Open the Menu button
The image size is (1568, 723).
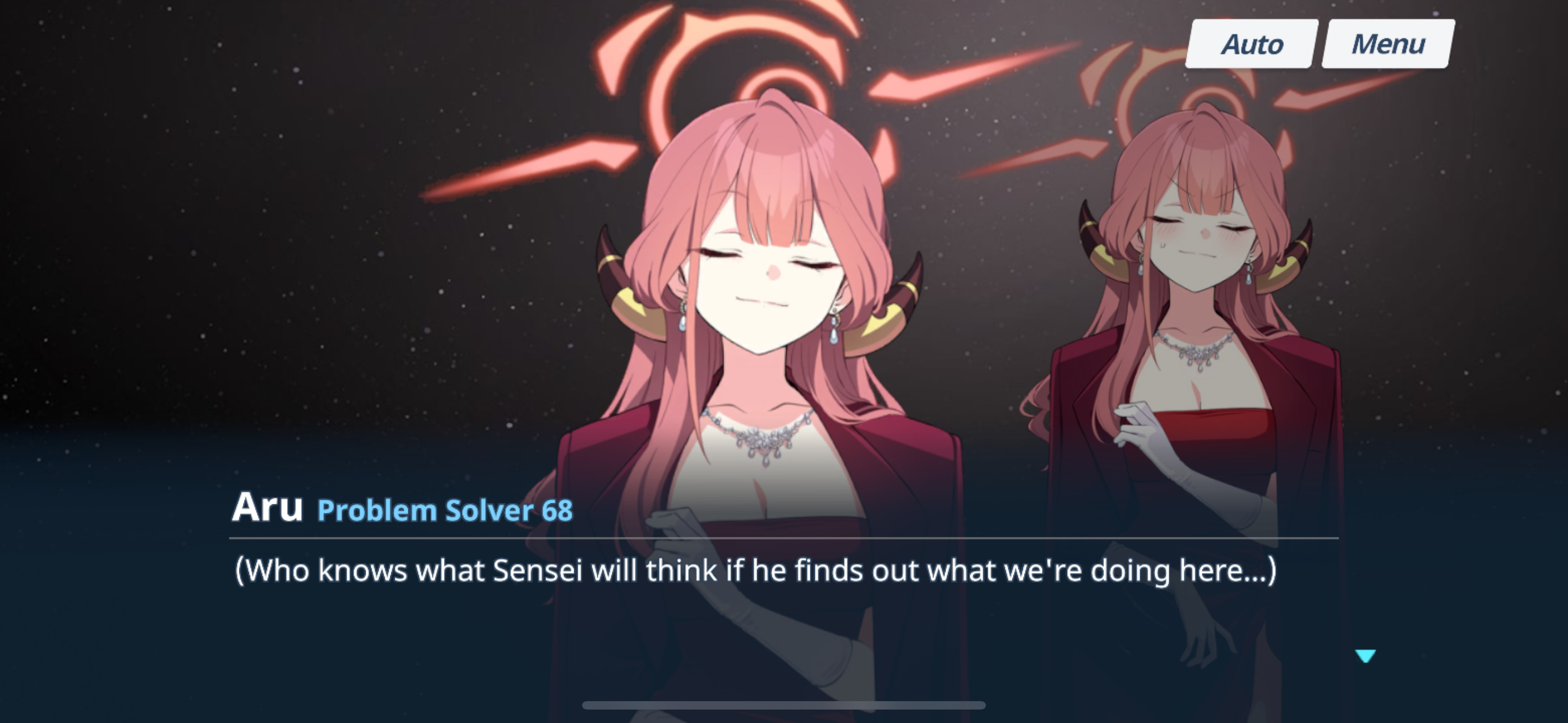tap(1389, 44)
